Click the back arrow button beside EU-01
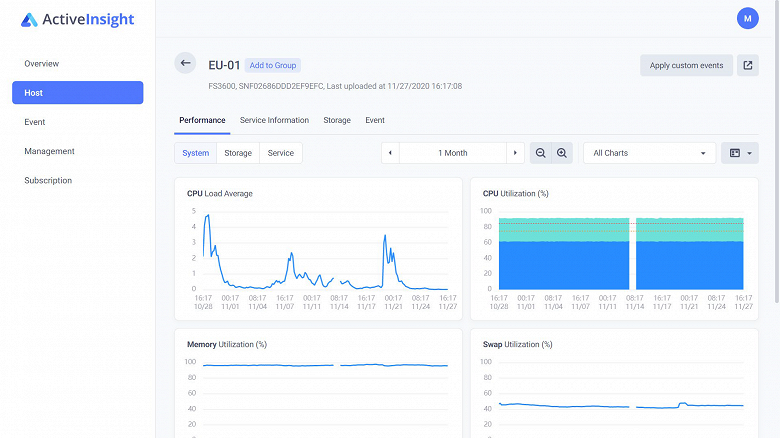The image size is (780, 438). [185, 64]
